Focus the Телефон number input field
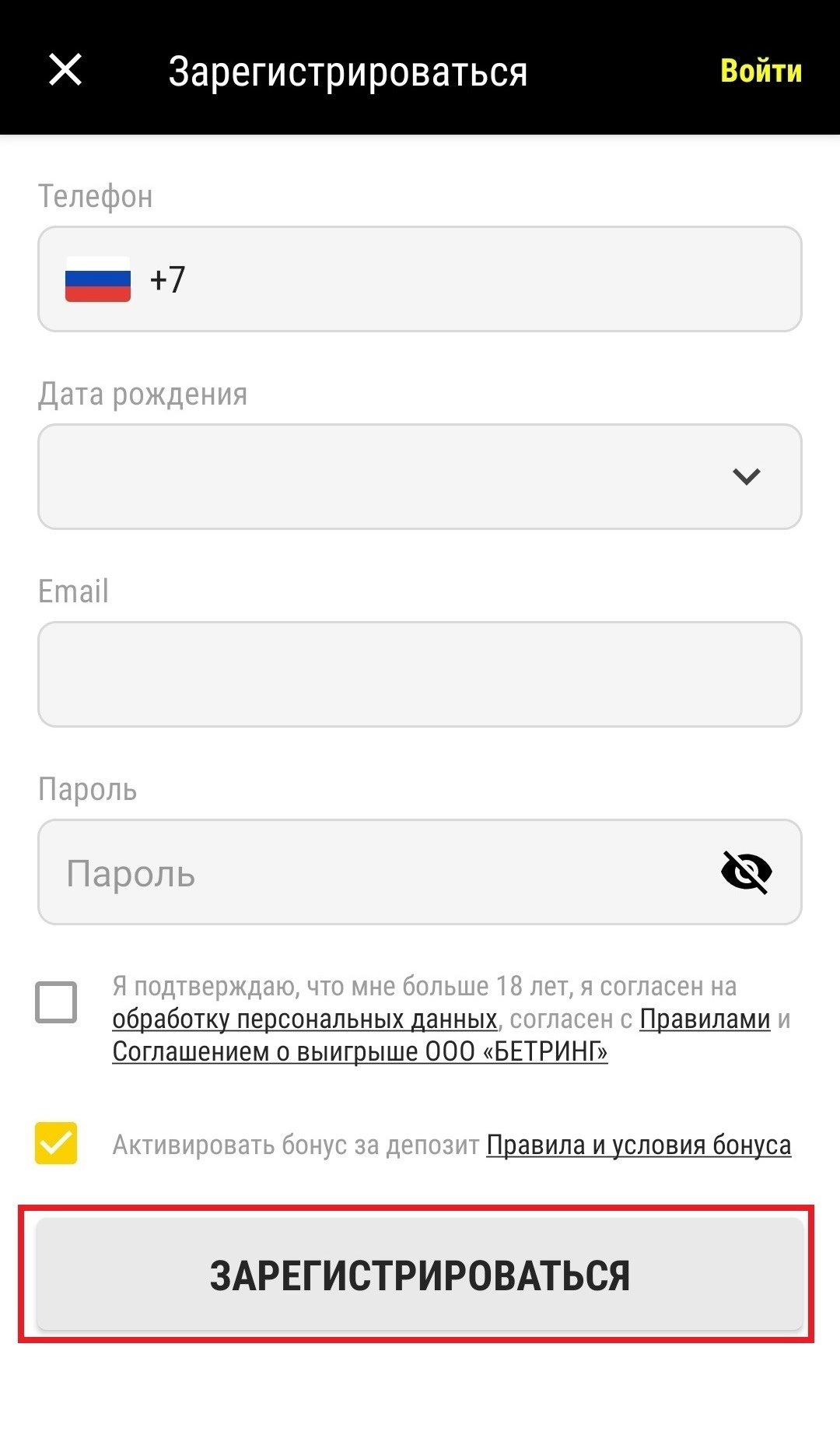Image resolution: width=840 pixels, height=1442 pixels. (x=482, y=279)
